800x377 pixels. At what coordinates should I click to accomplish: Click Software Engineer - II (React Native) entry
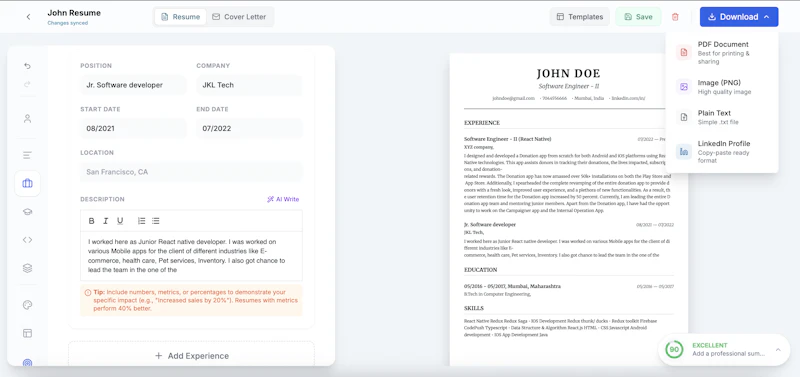pos(508,139)
